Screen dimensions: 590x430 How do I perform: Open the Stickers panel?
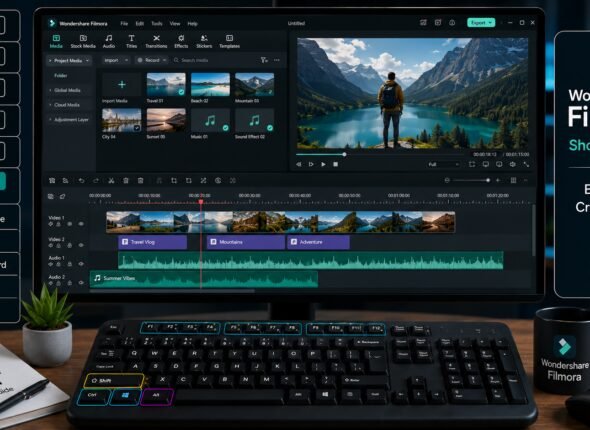(x=204, y=41)
